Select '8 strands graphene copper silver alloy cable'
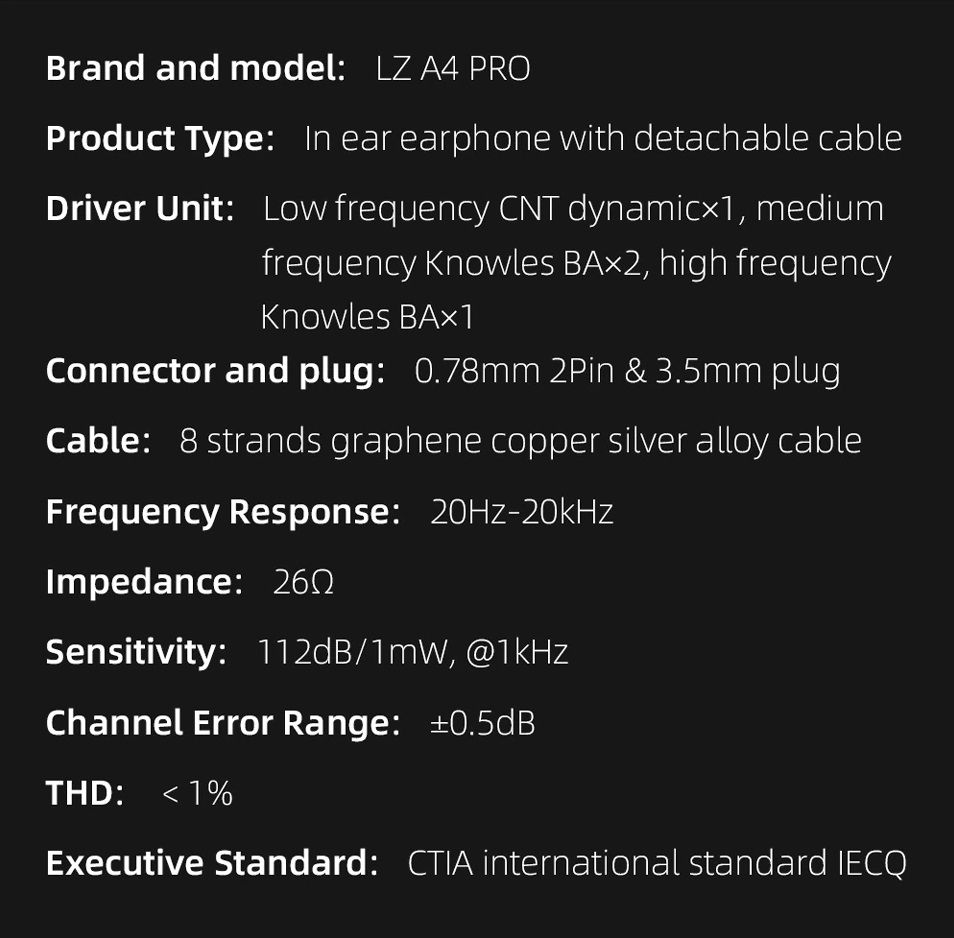Viewport: 954px width, 938px height. point(520,441)
